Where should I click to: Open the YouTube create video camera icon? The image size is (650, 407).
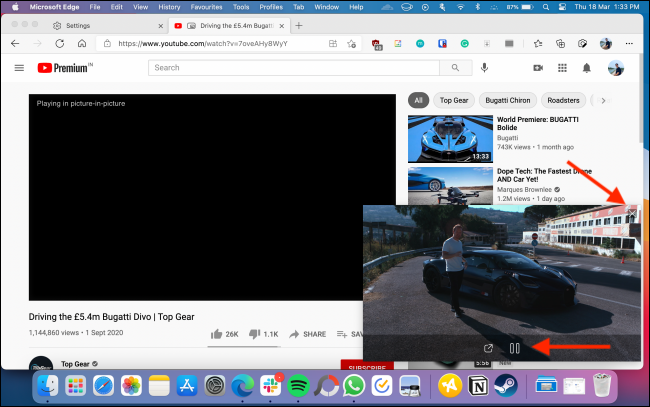pos(537,68)
